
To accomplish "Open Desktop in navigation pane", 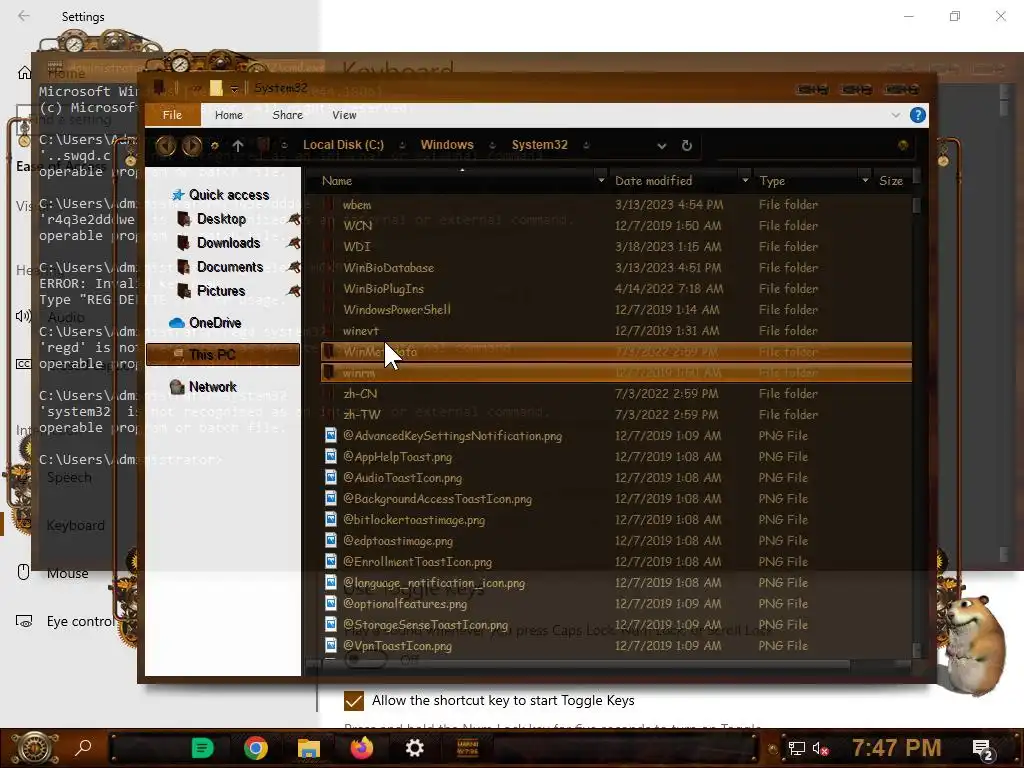I will click(221, 219).
